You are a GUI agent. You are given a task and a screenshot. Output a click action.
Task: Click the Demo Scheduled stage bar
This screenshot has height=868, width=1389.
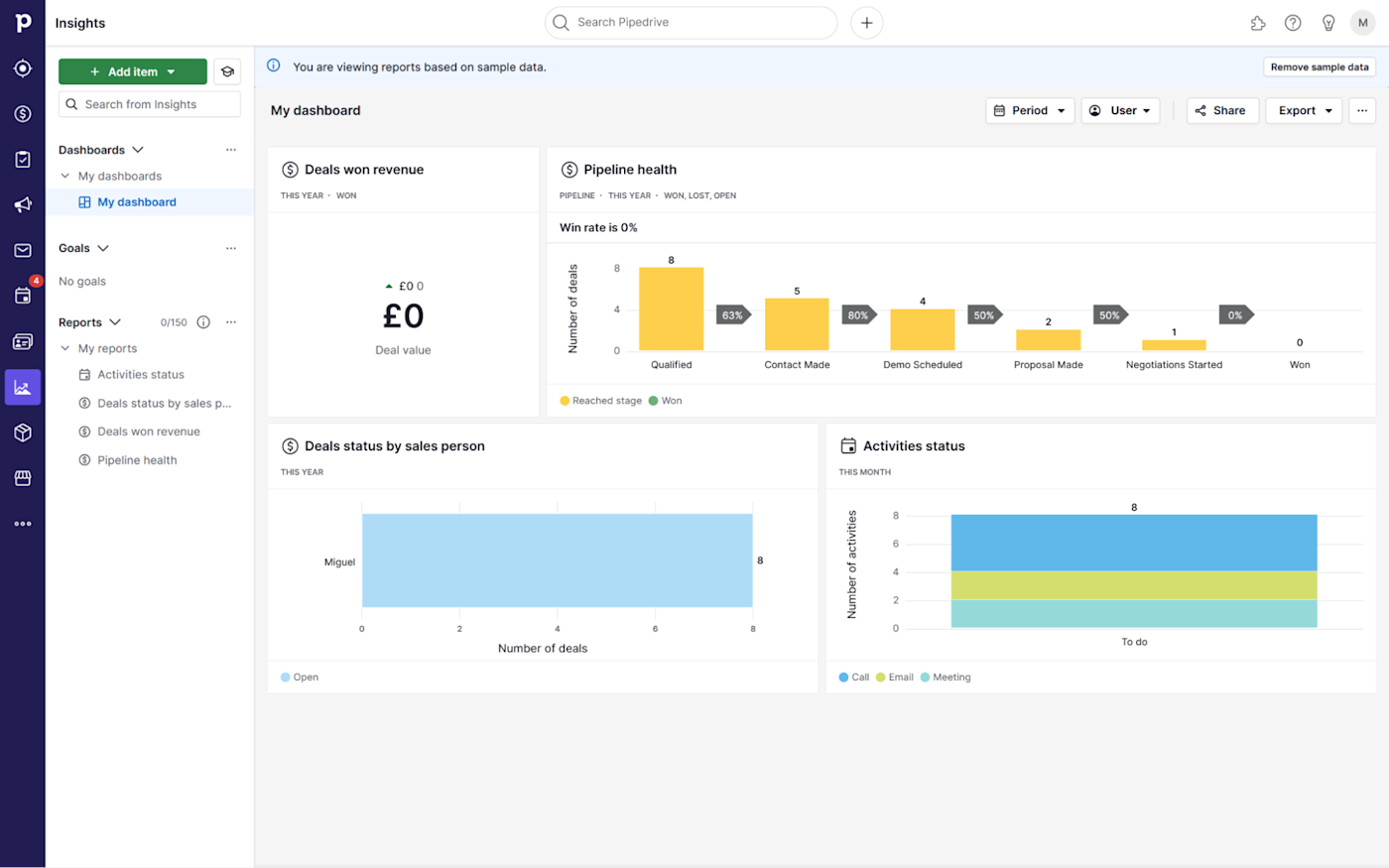click(923, 329)
